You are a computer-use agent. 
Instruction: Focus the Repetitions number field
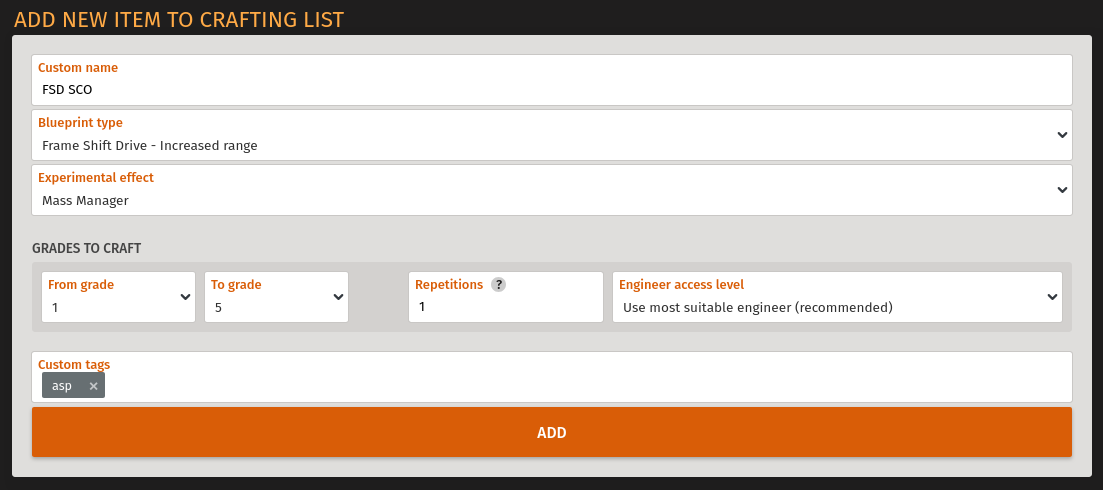[506, 297]
